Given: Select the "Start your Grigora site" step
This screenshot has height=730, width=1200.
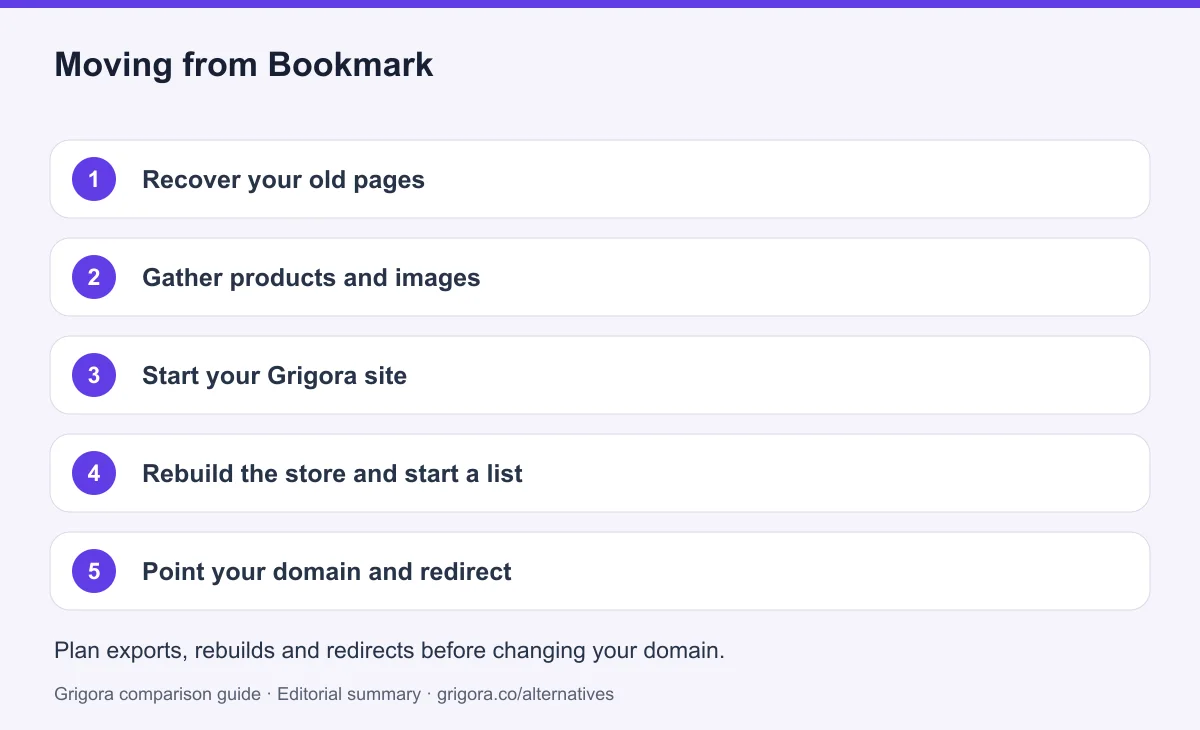Looking at the screenshot, I should pos(600,375).
